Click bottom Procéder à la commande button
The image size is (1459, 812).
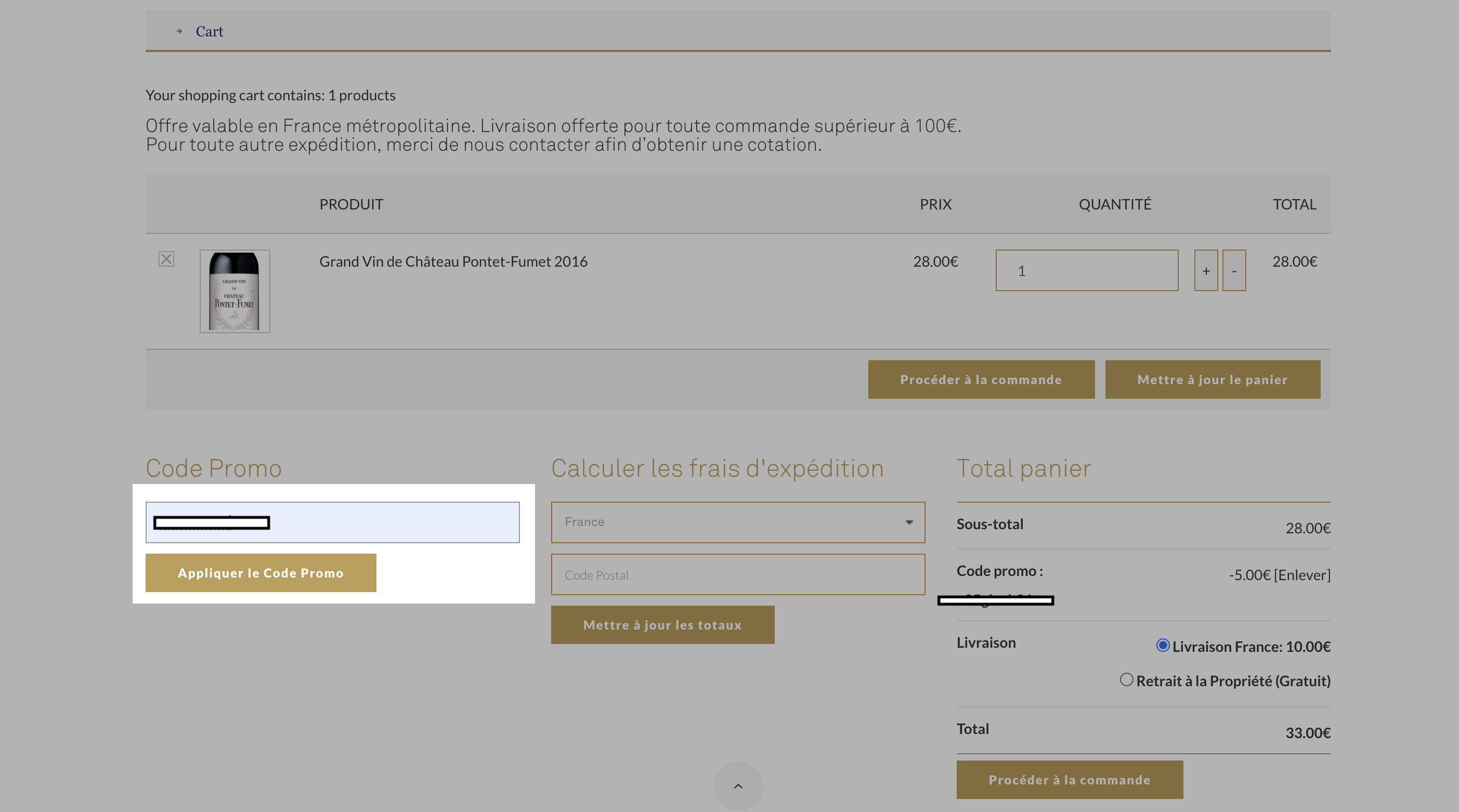coord(1070,780)
